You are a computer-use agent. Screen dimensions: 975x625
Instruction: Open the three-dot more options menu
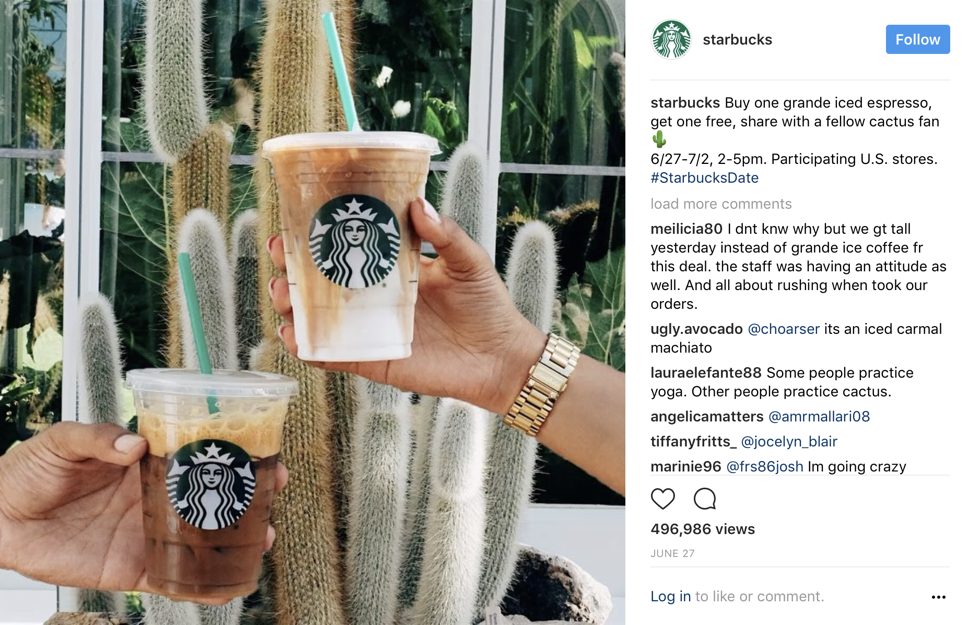click(x=938, y=597)
